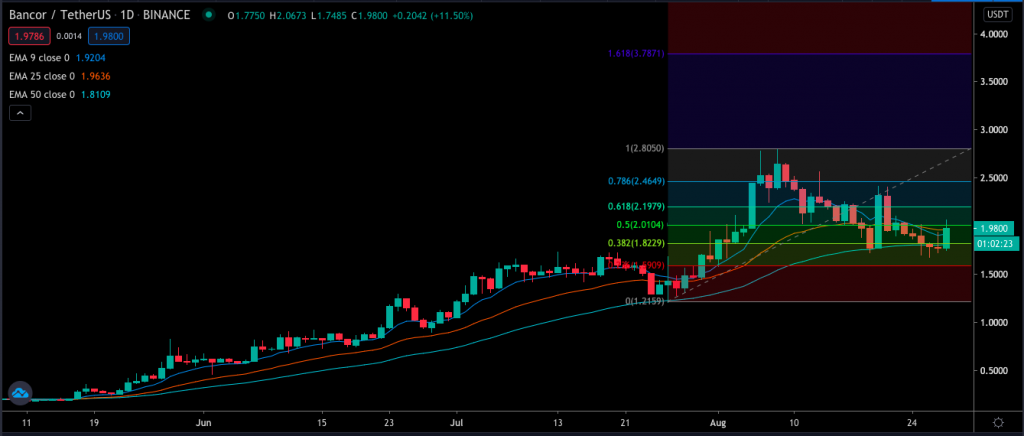The image size is (1024, 436).
Task: Click the 1.618 Fibonacci extension label
Action: (634, 53)
